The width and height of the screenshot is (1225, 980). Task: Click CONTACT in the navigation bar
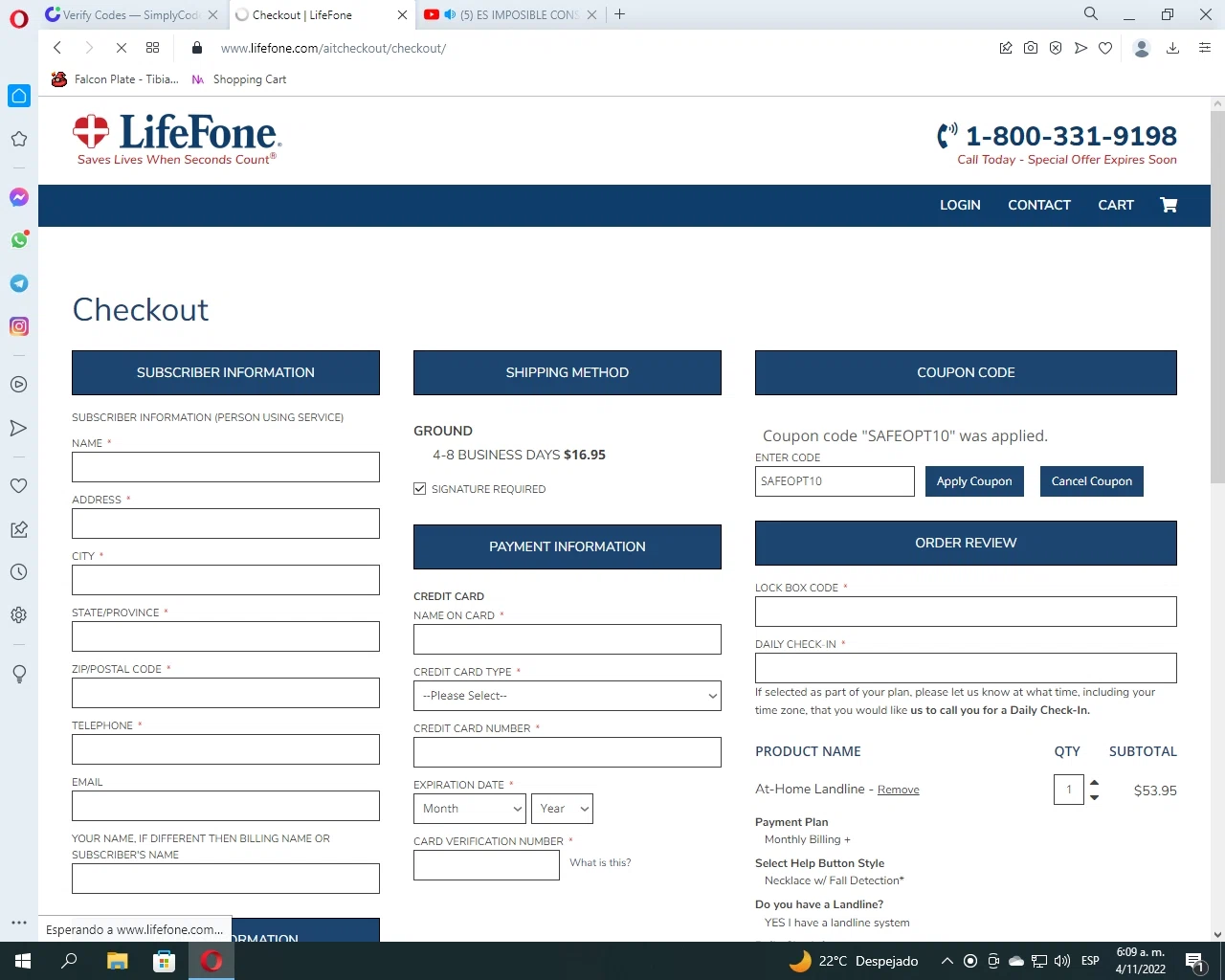[1039, 205]
